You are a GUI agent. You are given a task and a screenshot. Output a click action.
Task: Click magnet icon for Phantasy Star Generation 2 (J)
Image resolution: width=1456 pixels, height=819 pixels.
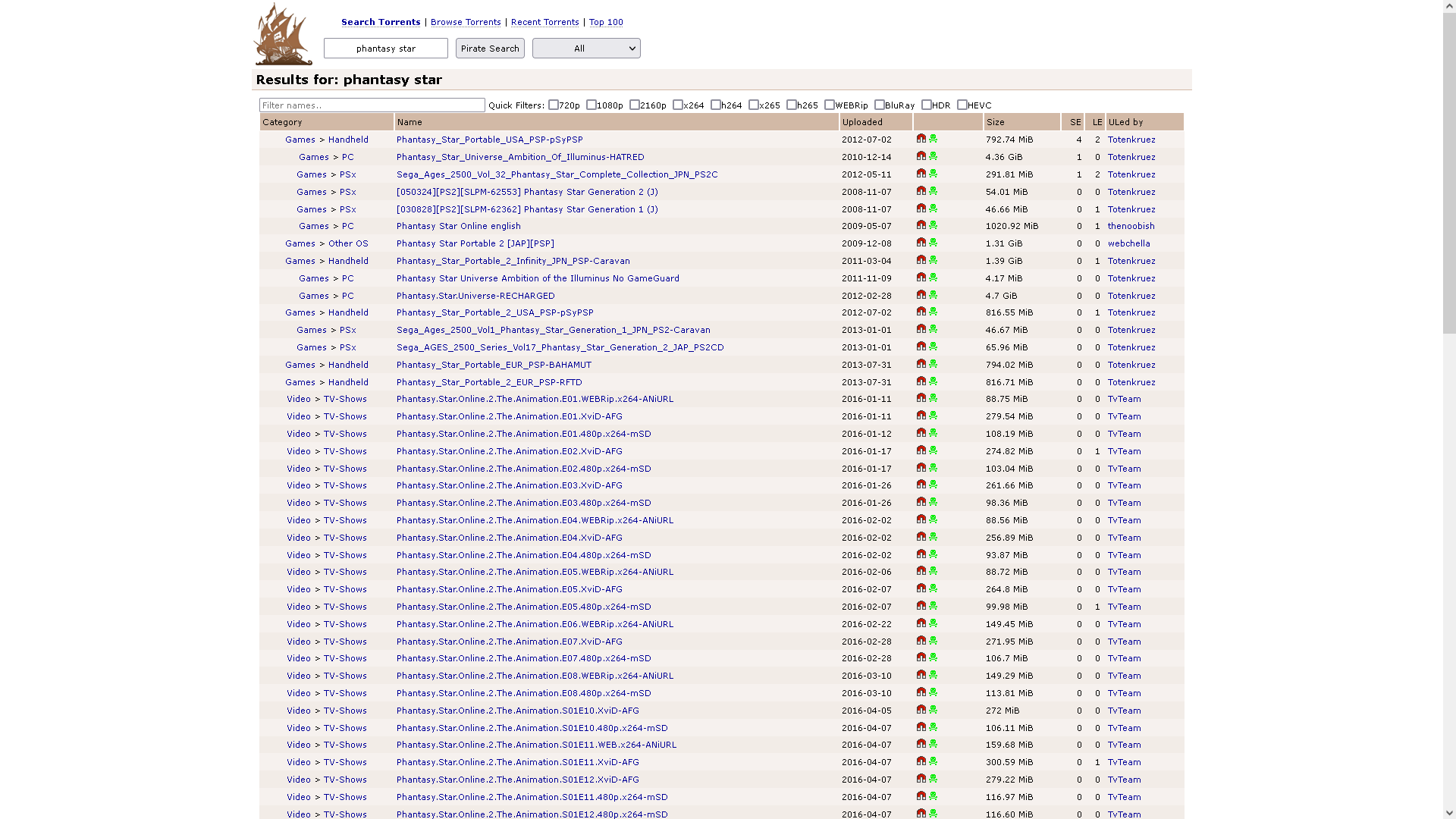(921, 191)
